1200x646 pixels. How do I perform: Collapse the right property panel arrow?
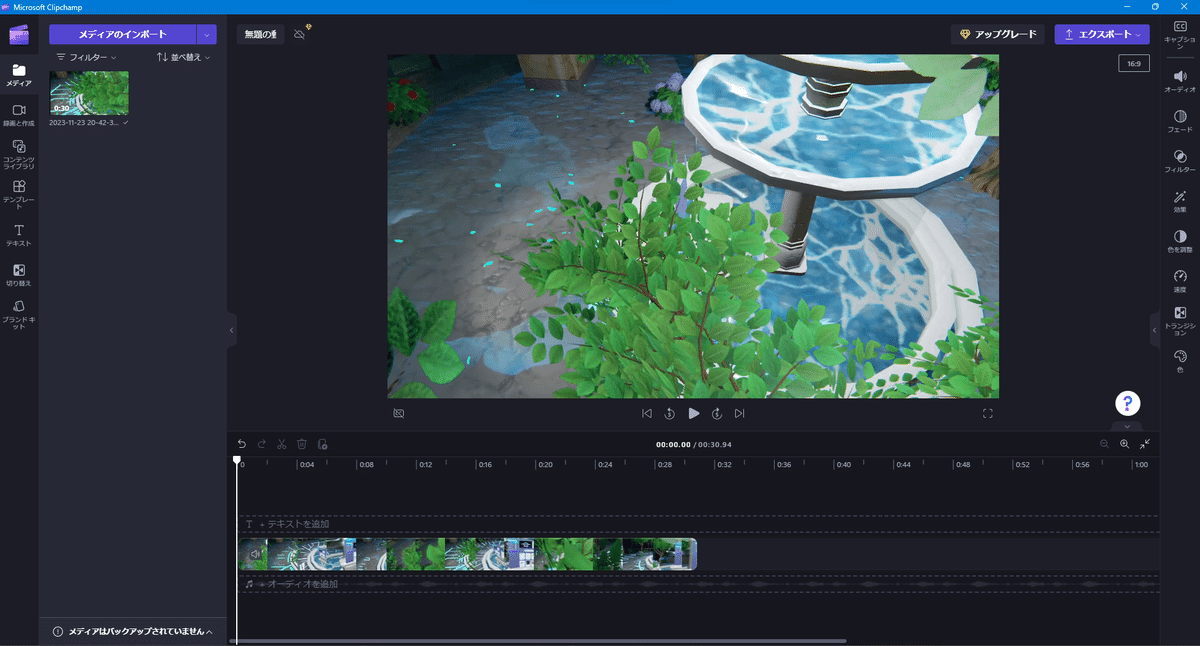(1154, 330)
